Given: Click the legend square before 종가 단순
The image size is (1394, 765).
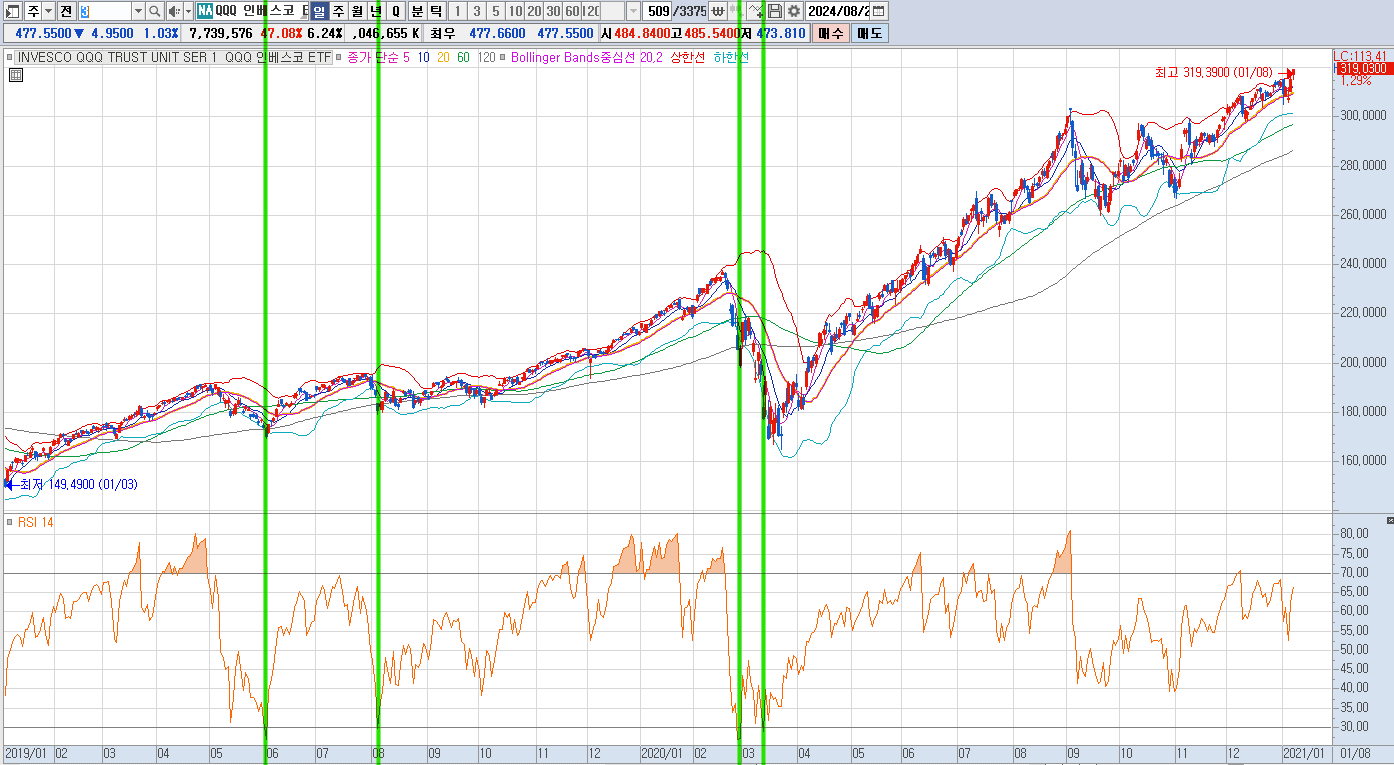Looking at the screenshot, I should (x=340, y=58).
